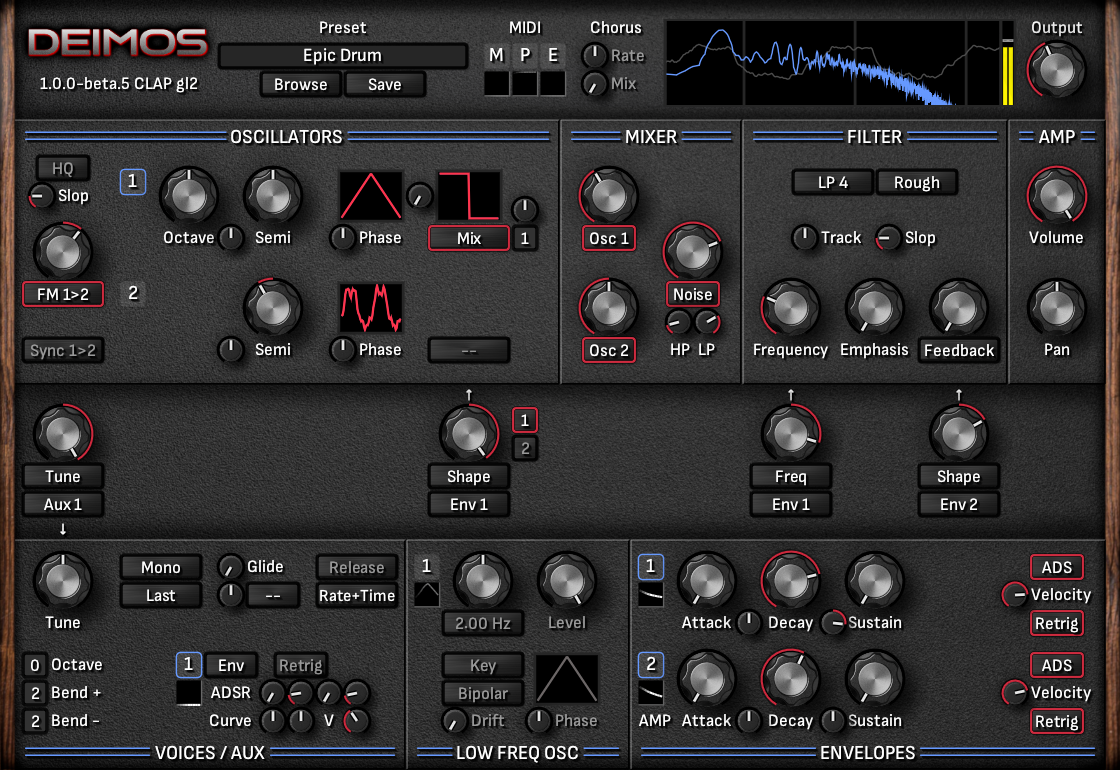1120x770 pixels.
Task: Click the Browse preset button
Action: tap(299, 84)
